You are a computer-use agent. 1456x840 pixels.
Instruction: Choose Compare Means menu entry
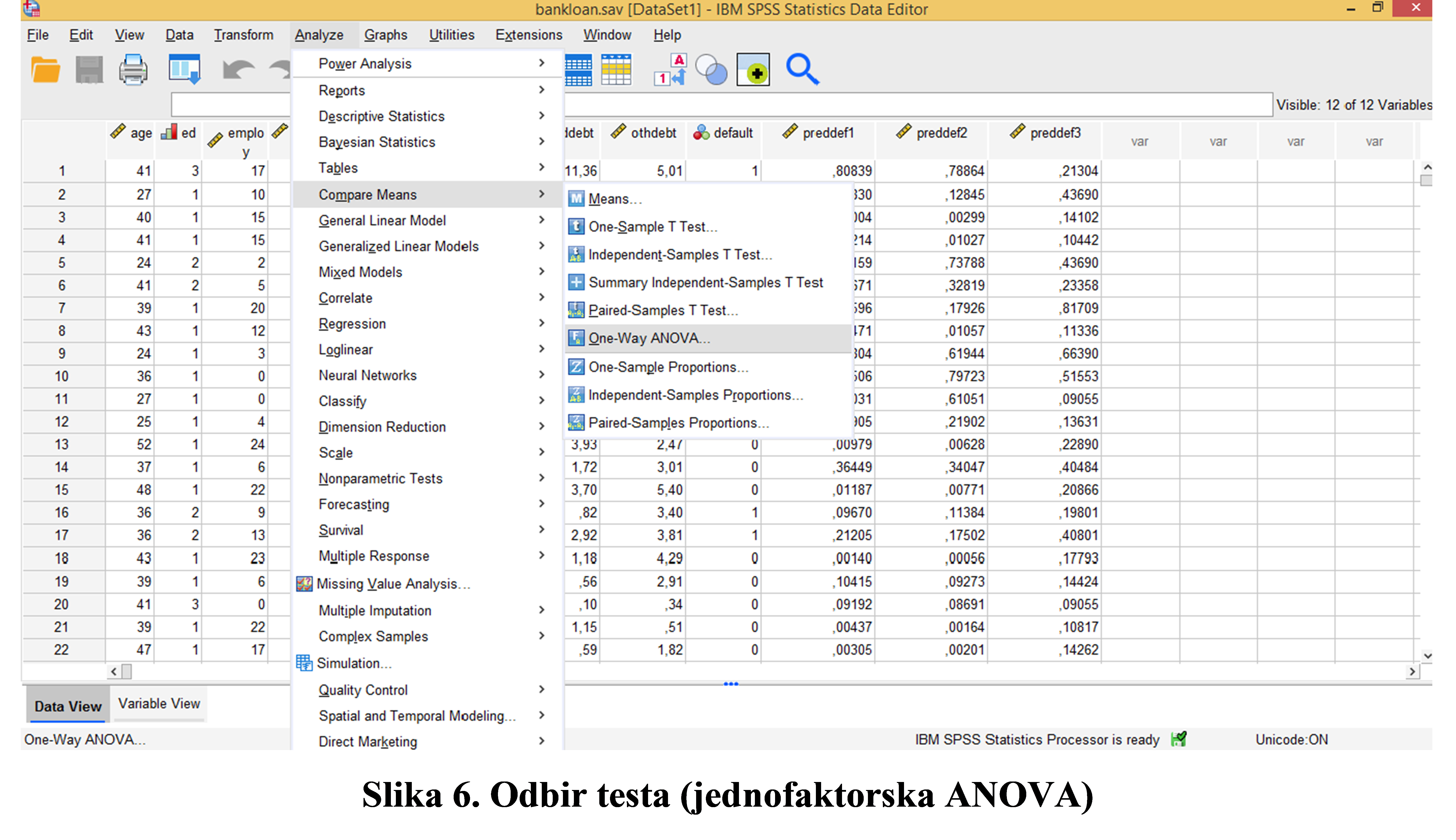pos(427,194)
